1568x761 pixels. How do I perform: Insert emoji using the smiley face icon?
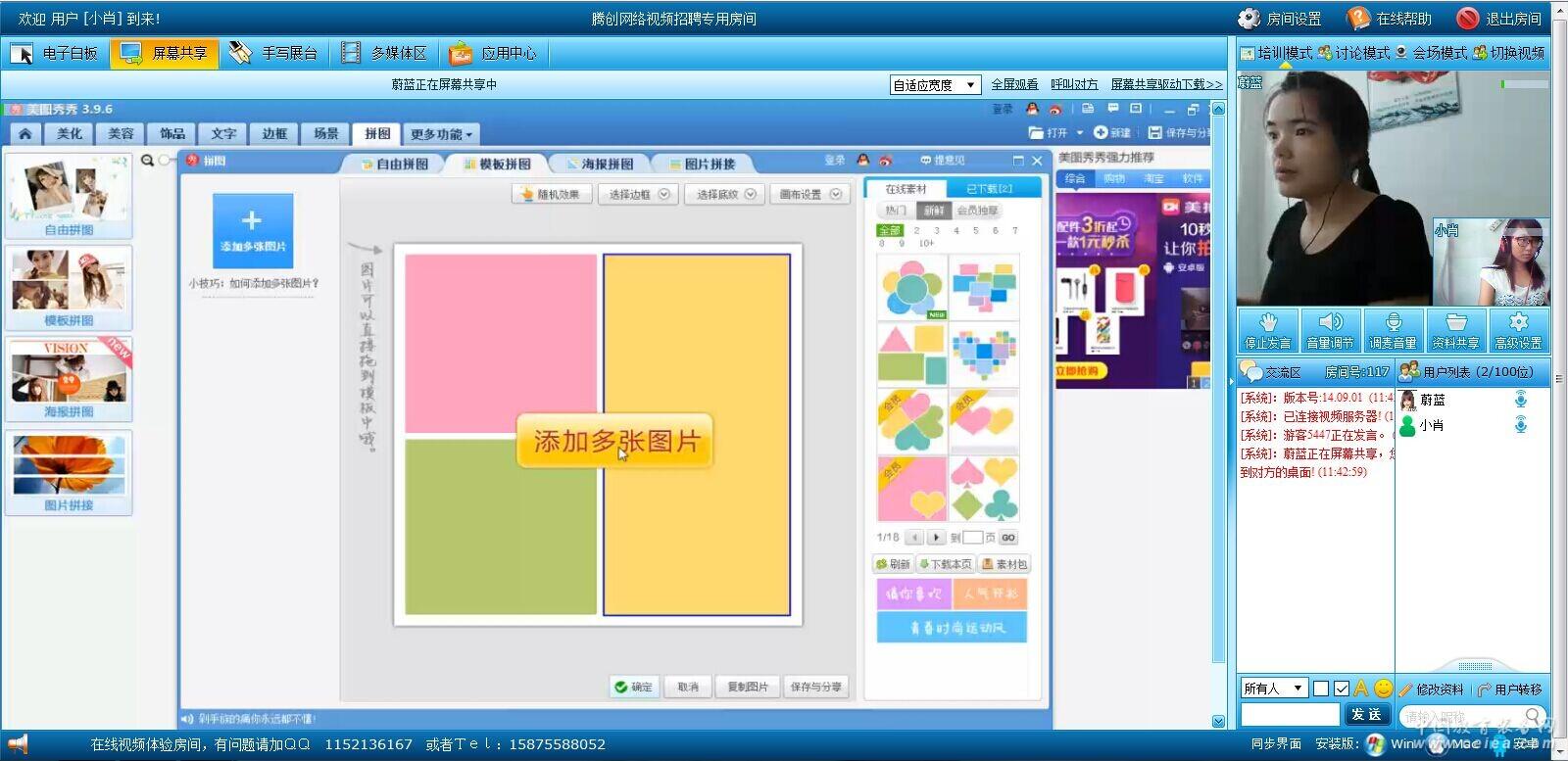pyautogui.click(x=1383, y=689)
